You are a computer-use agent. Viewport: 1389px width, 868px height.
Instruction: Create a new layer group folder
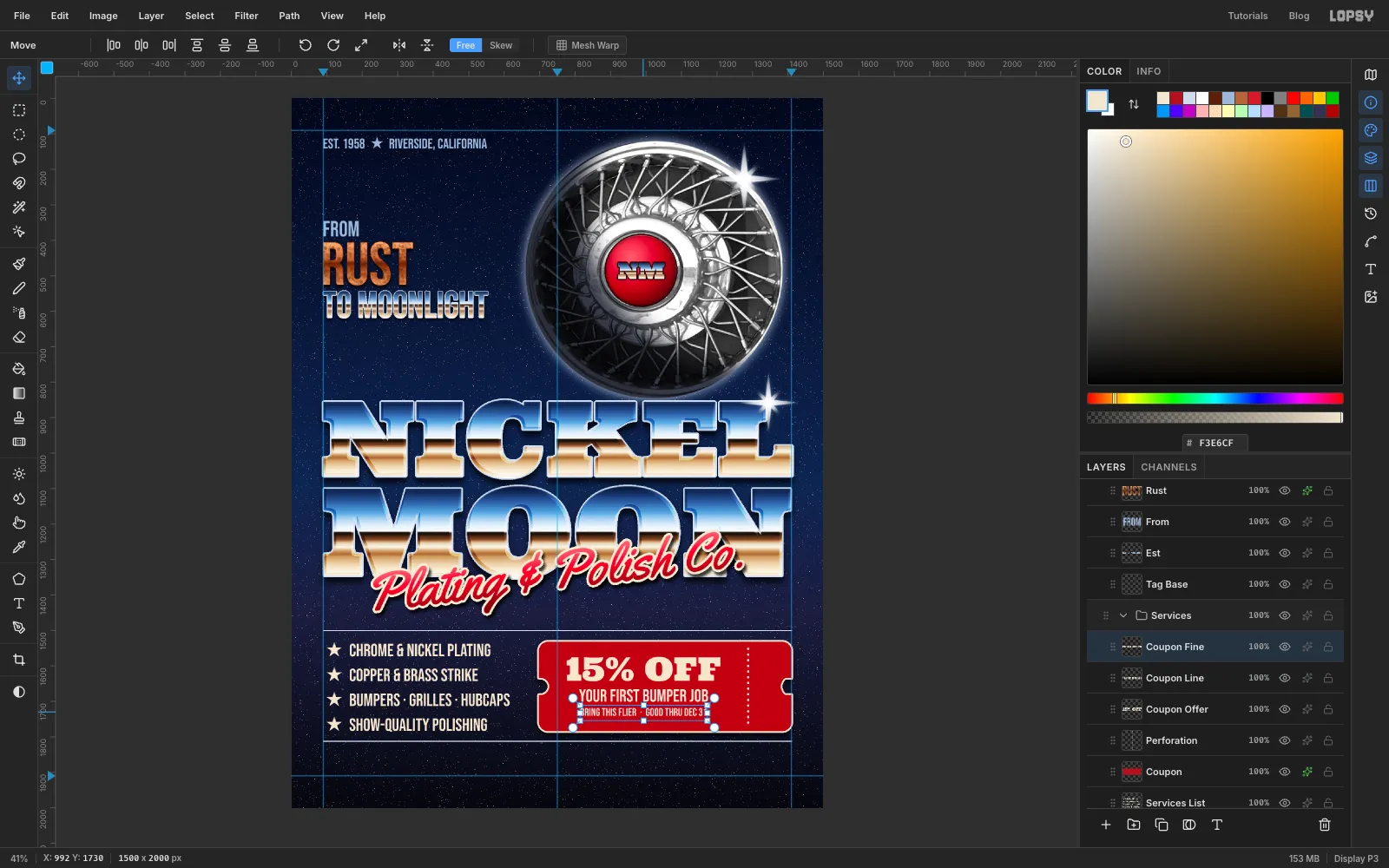pyautogui.click(x=1134, y=825)
